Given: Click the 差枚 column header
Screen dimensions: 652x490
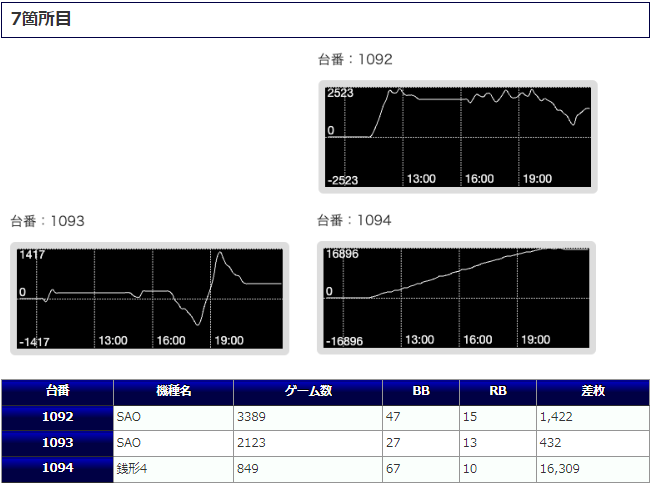Looking at the screenshot, I should tap(593, 392).
